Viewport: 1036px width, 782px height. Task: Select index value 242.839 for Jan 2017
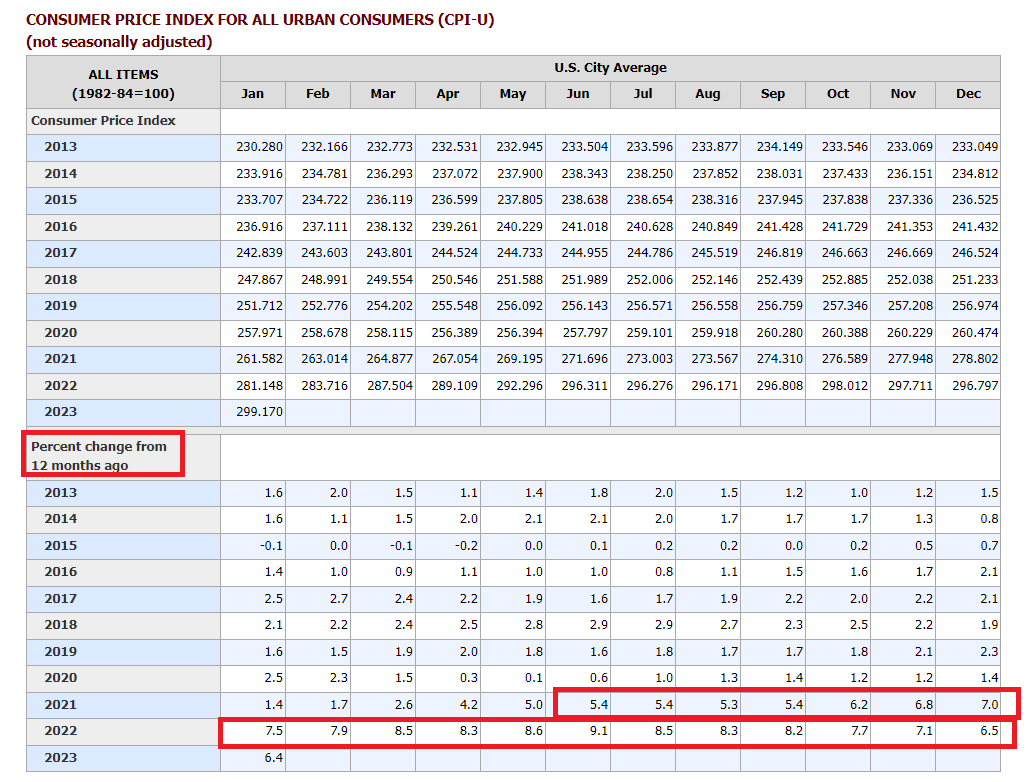[x=259, y=253]
